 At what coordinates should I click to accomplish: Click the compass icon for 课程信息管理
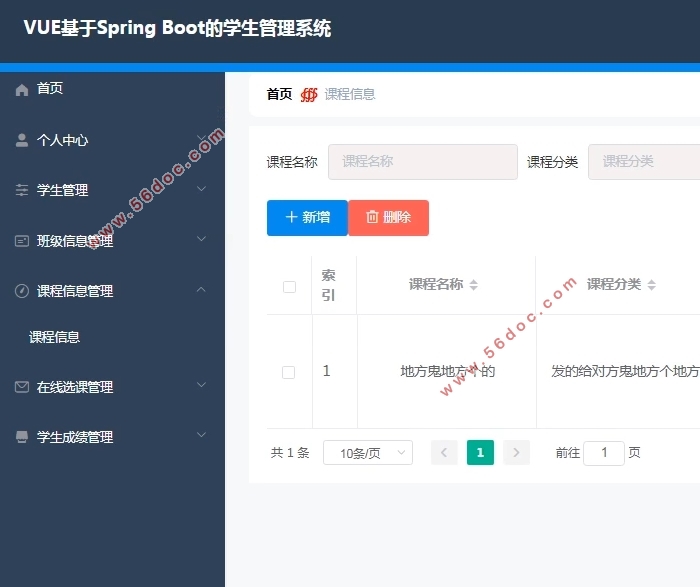pyautogui.click(x=22, y=291)
